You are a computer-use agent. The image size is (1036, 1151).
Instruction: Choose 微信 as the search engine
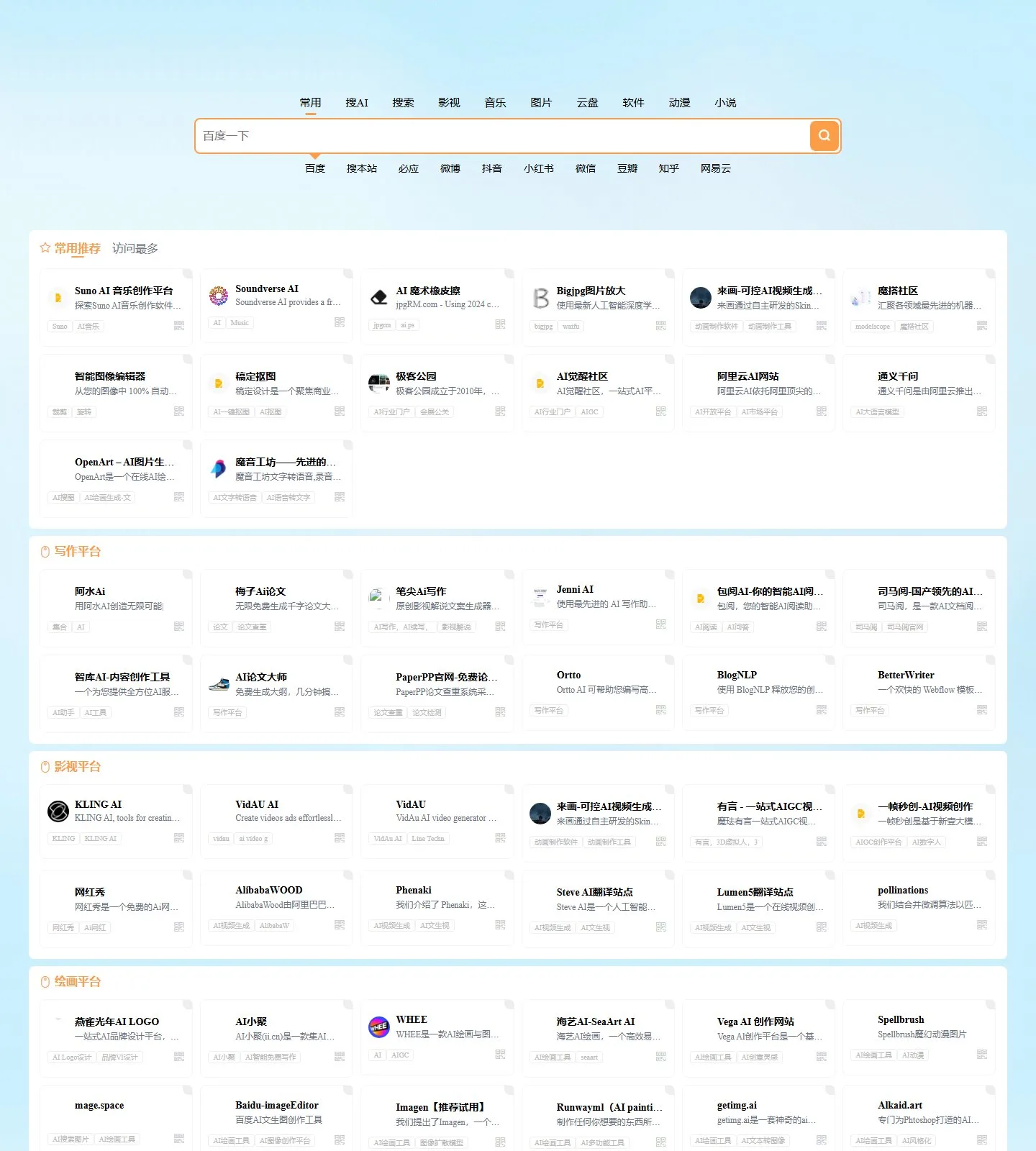586,168
